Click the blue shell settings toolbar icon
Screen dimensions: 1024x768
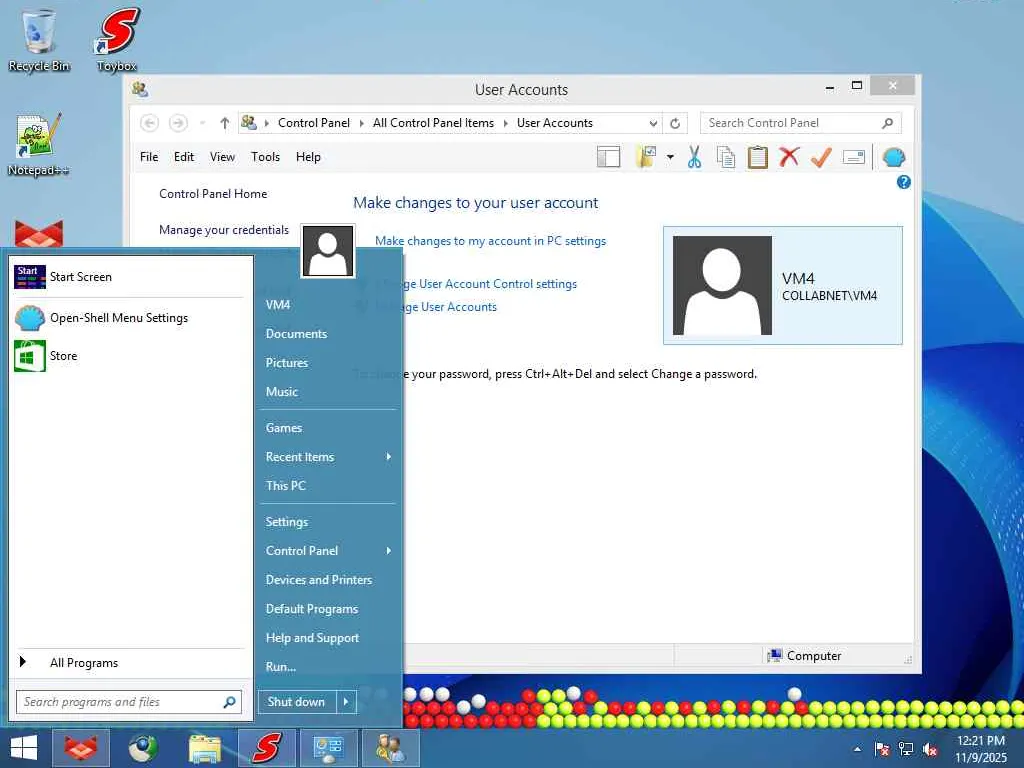coord(893,157)
